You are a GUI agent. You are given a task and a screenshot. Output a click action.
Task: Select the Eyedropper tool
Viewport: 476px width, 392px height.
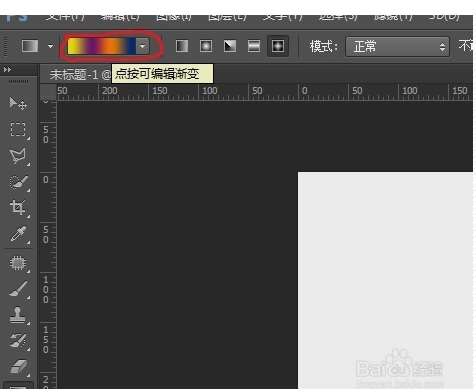click(18, 234)
